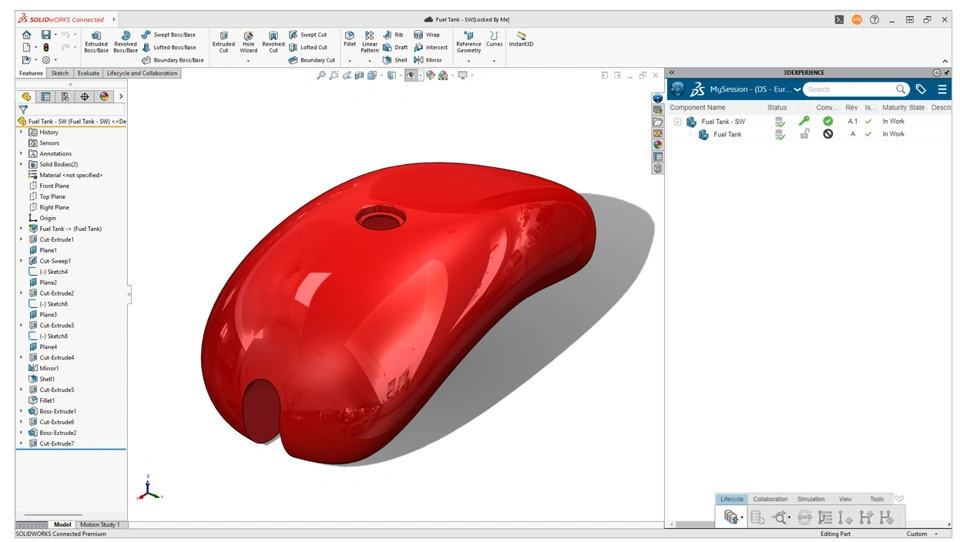960x542 pixels.
Task: Open MySession dropdown chevron
Action: tap(797, 89)
